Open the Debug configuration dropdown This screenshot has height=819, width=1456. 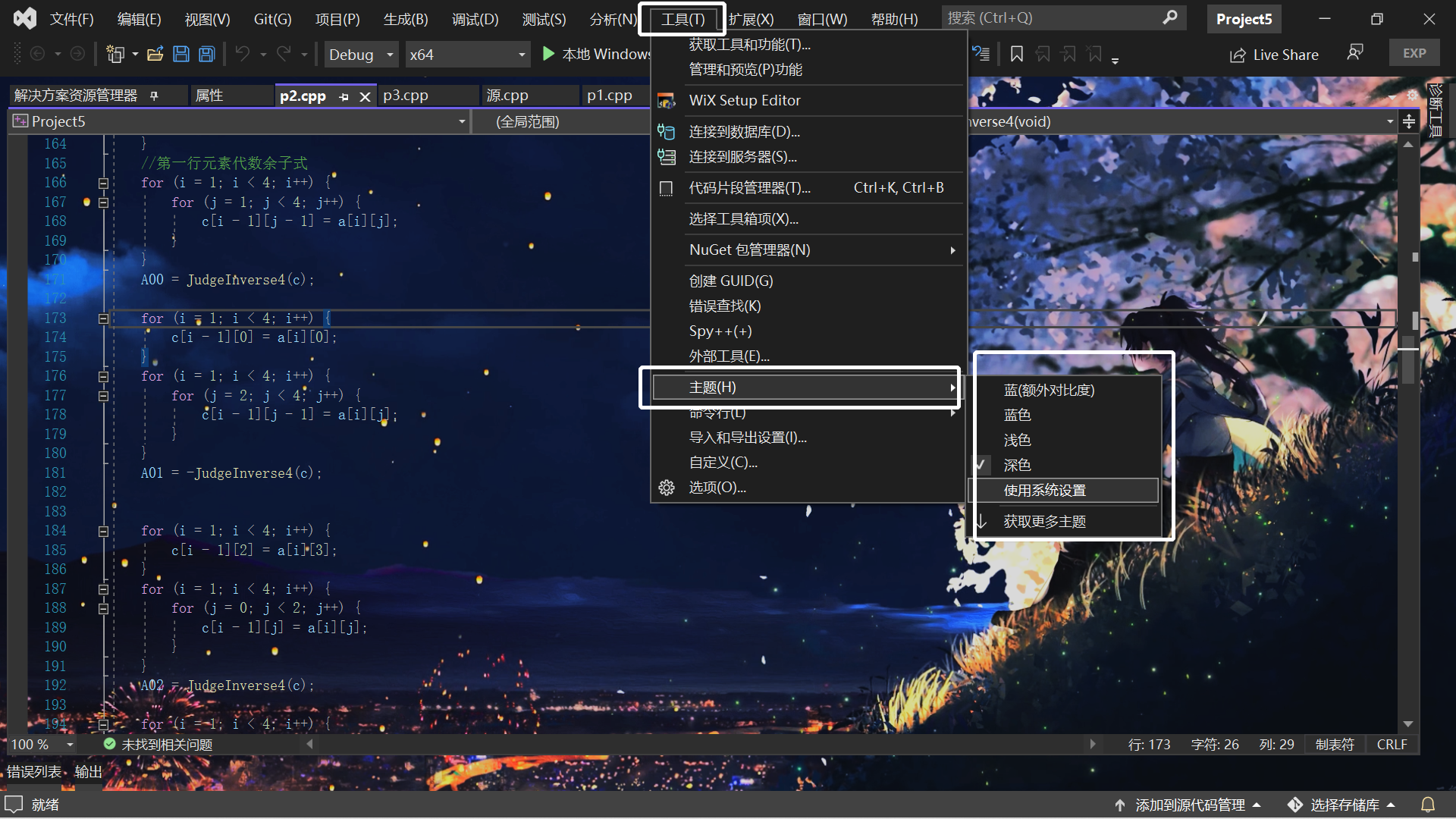coord(360,54)
